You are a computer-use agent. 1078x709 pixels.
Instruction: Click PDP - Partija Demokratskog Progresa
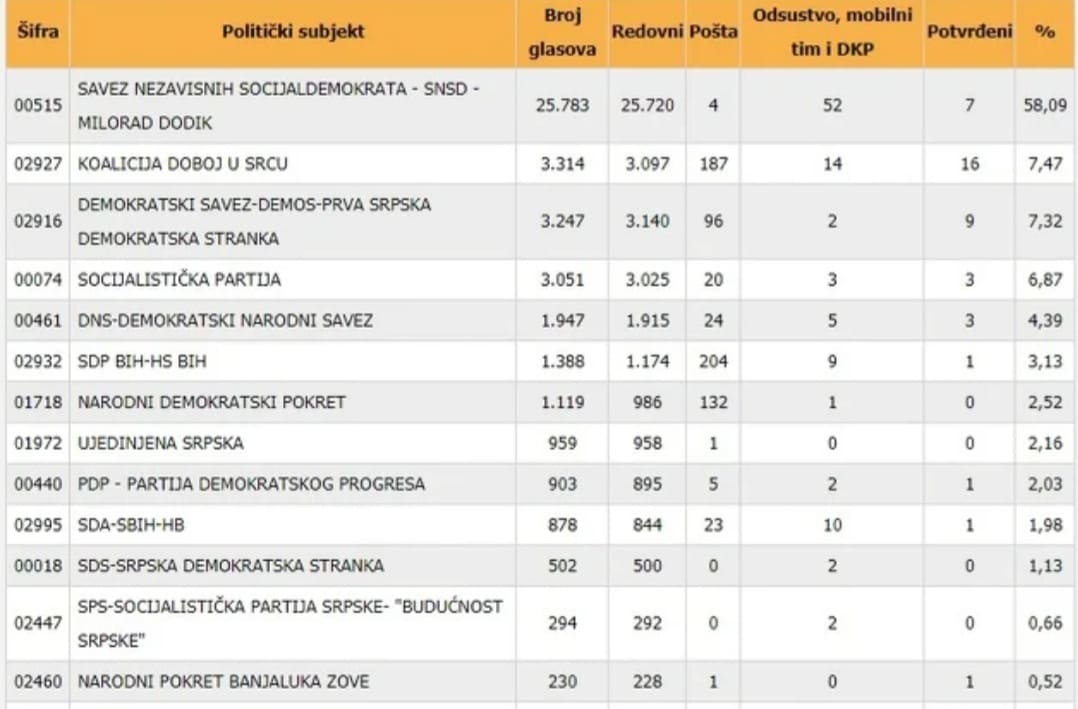(251, 484)
